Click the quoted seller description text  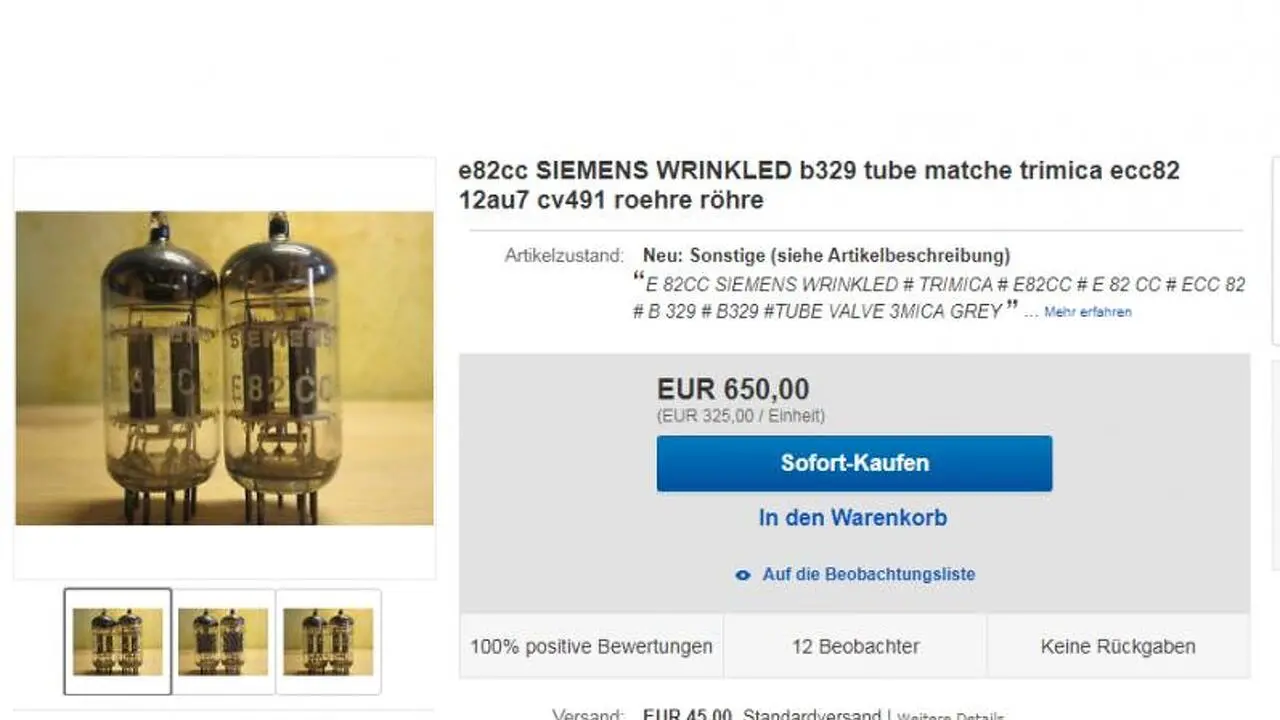point(939,297)
